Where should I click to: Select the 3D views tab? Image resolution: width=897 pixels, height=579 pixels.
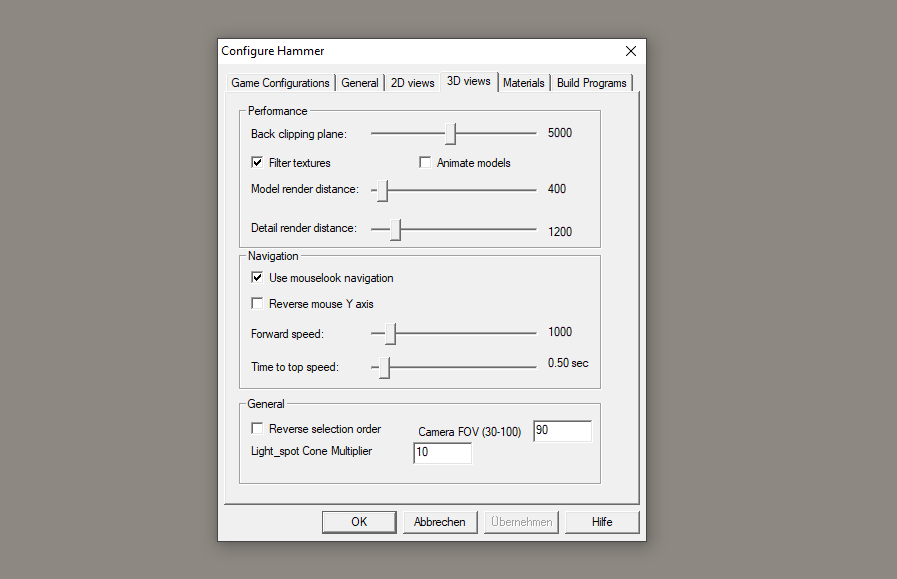click(469, 81)
